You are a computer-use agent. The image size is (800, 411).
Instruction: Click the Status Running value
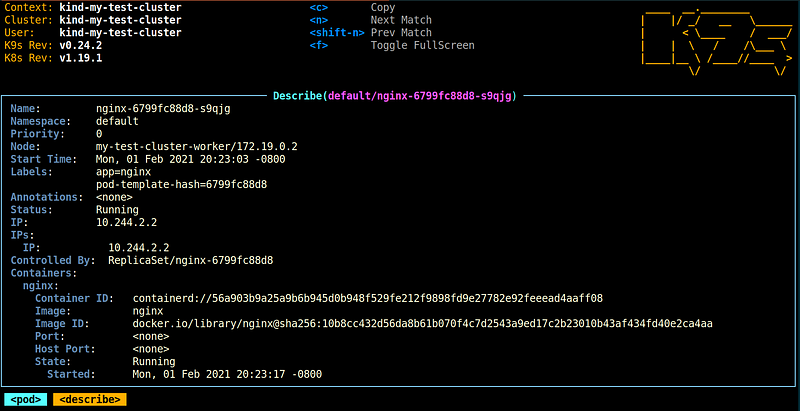117,210
